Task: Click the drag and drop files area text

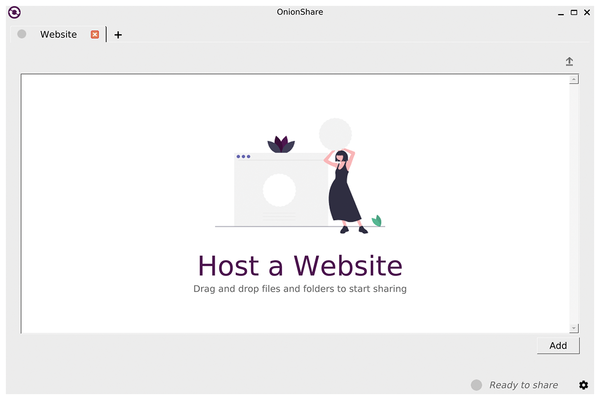Action: pos(300,289)
